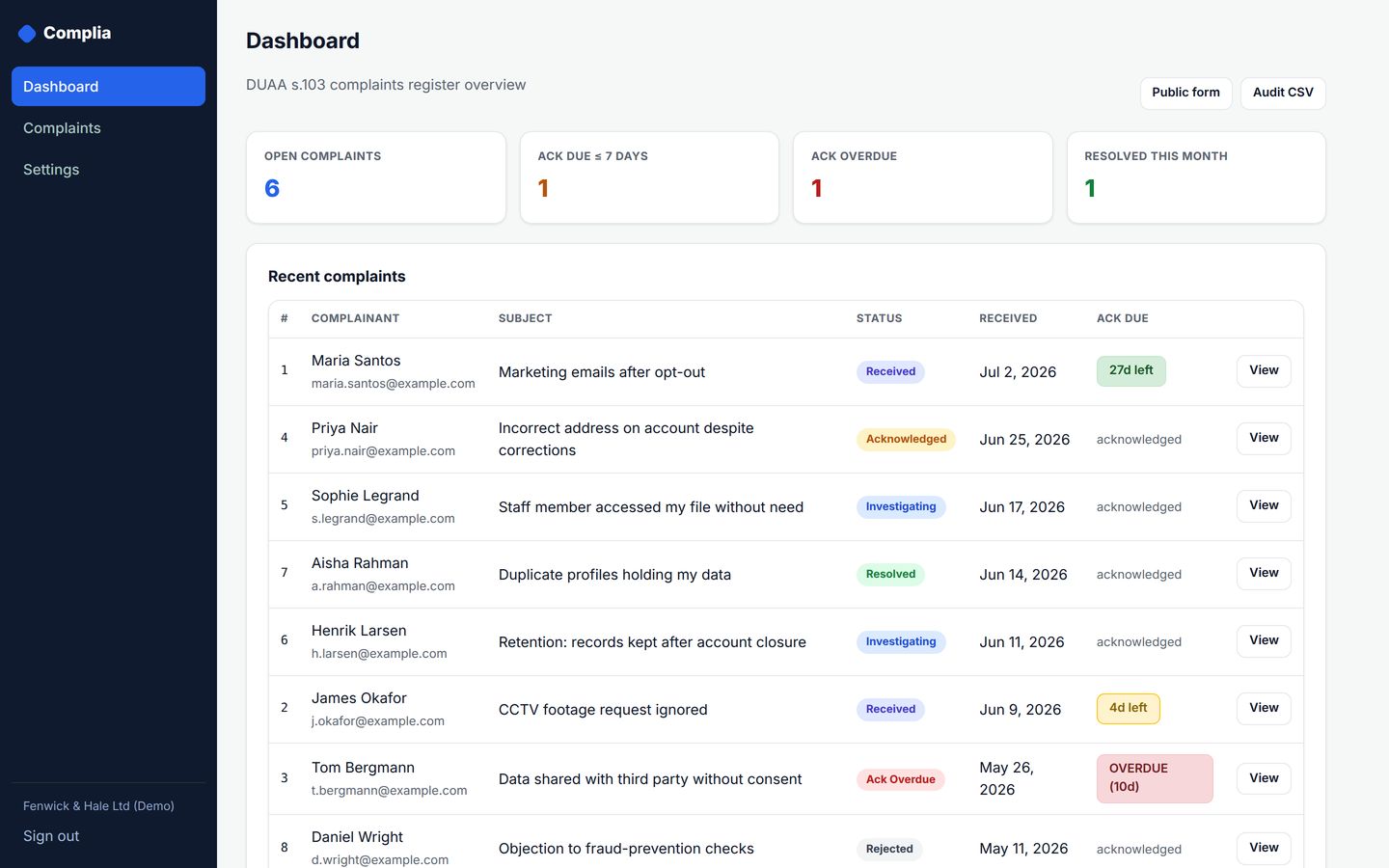The image size is (1389, 868).
Task: Click the priya.nair@example.com email
Action: tap(383, 451)
